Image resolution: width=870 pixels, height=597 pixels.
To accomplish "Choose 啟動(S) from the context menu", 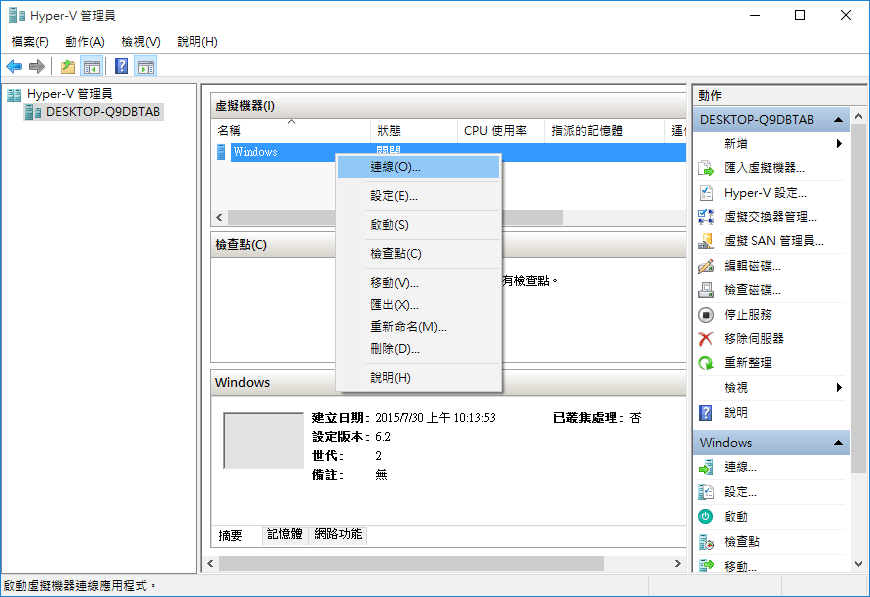I will (x=418, y=225).
